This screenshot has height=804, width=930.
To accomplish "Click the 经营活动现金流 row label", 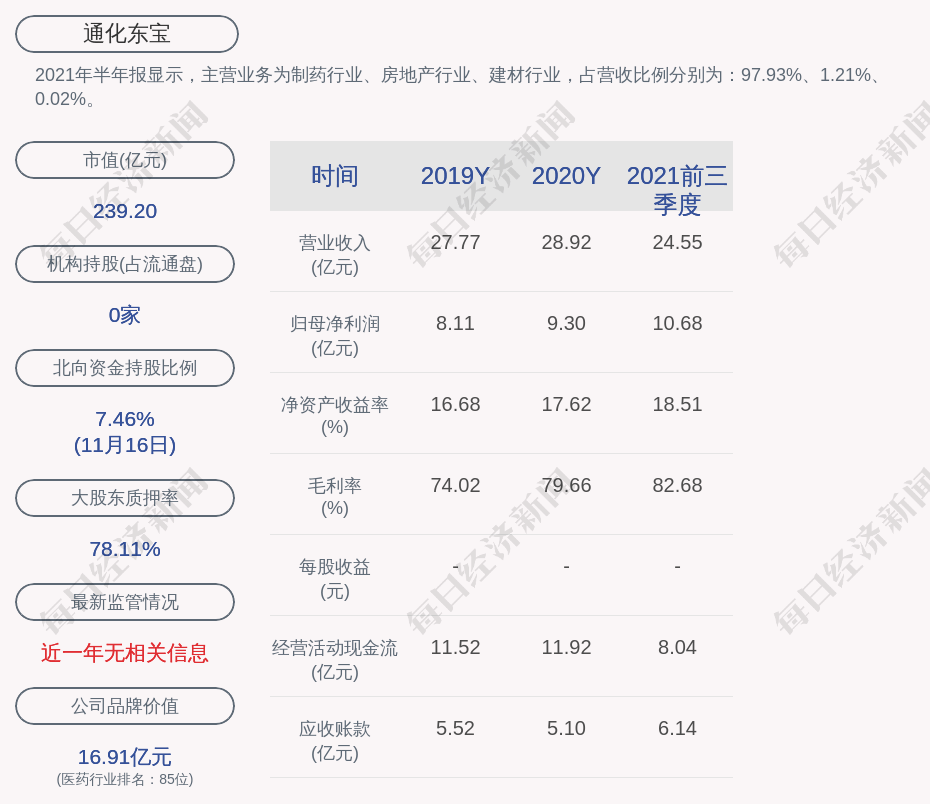I will click(333, 659).
